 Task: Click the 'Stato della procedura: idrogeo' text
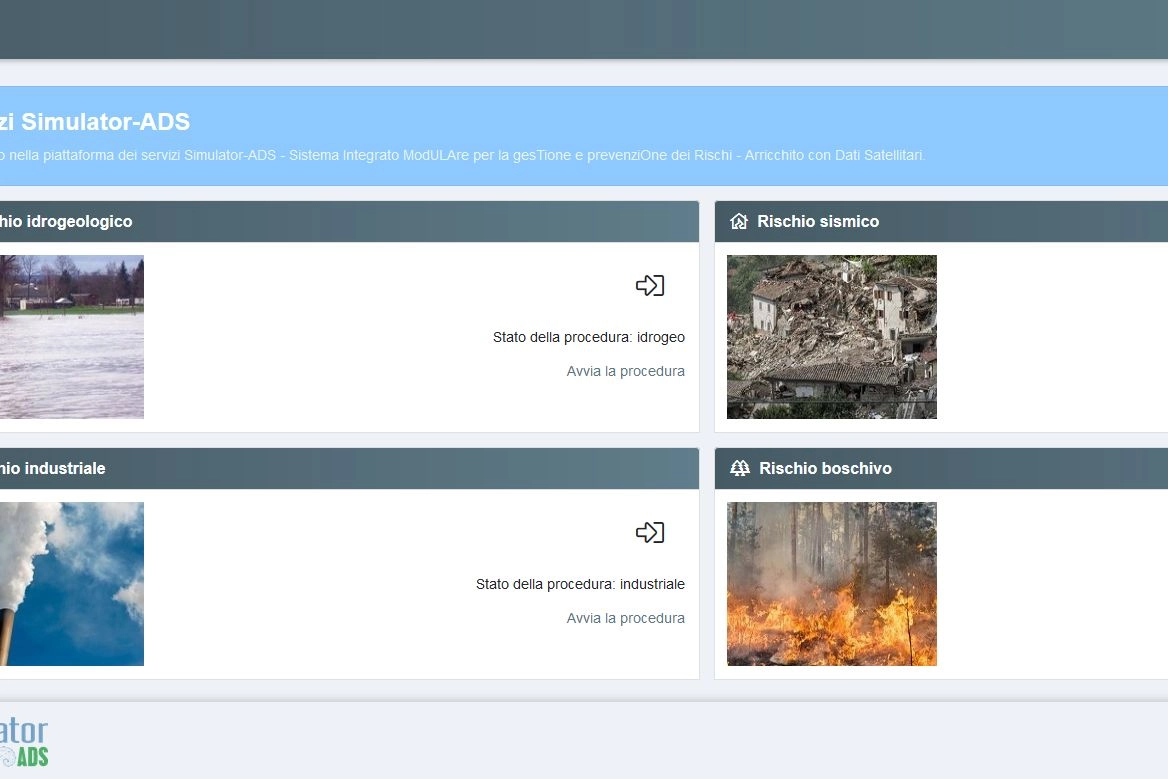point(588,337)
